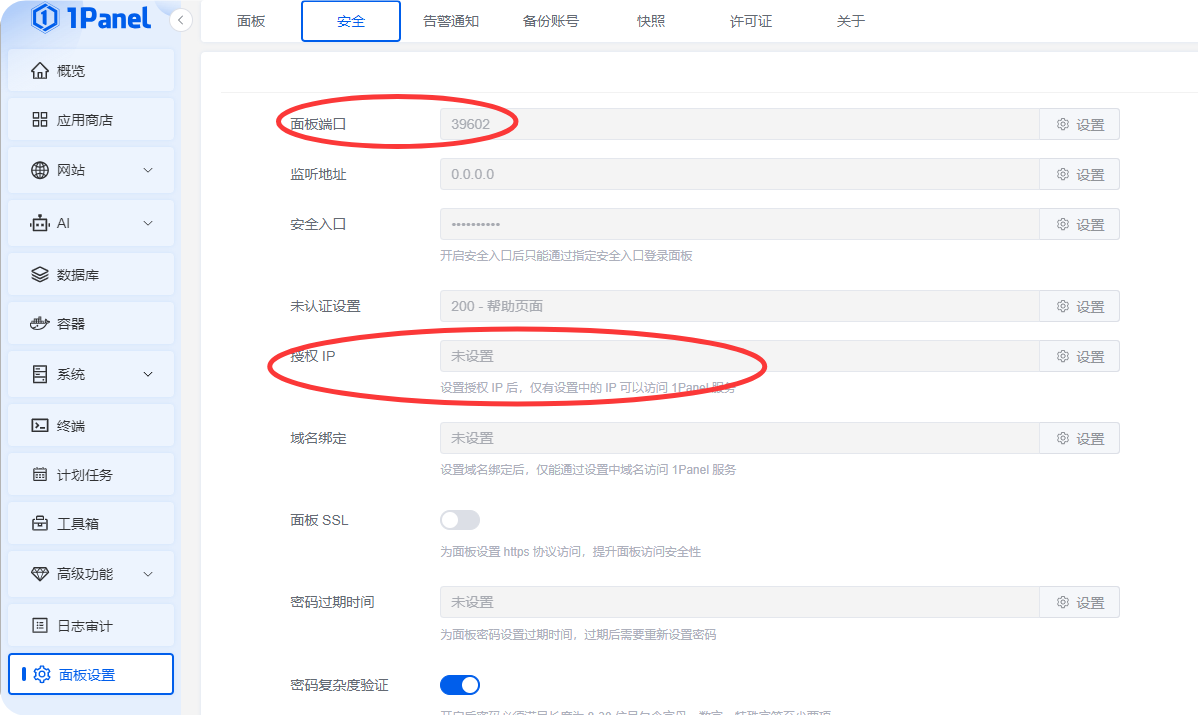Image resolution: width=1198 pixels, height=715 pixels.
Task: Click the 高级功能 diamond icon
Action: point(40,574)
